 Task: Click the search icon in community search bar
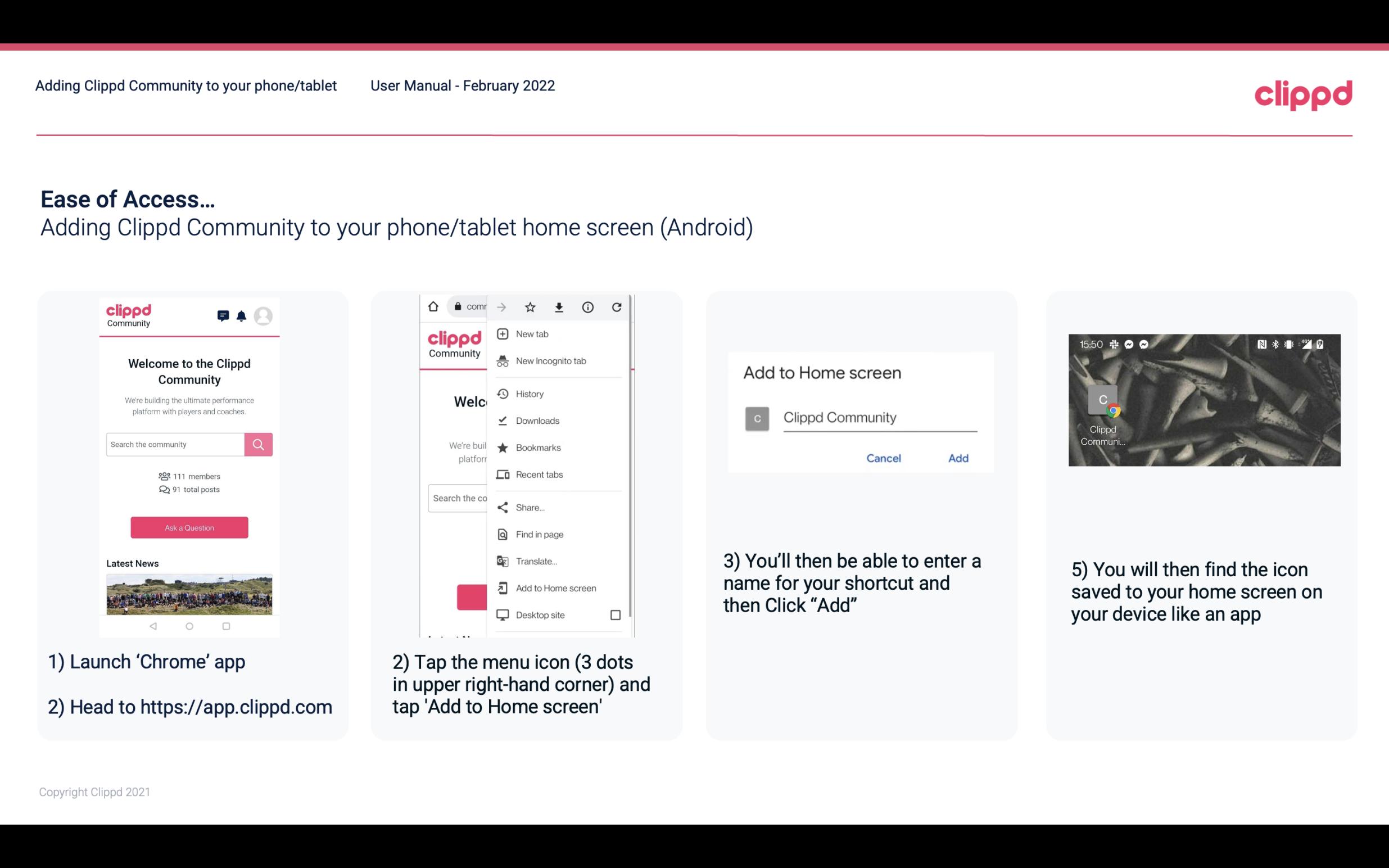[258, 444]
